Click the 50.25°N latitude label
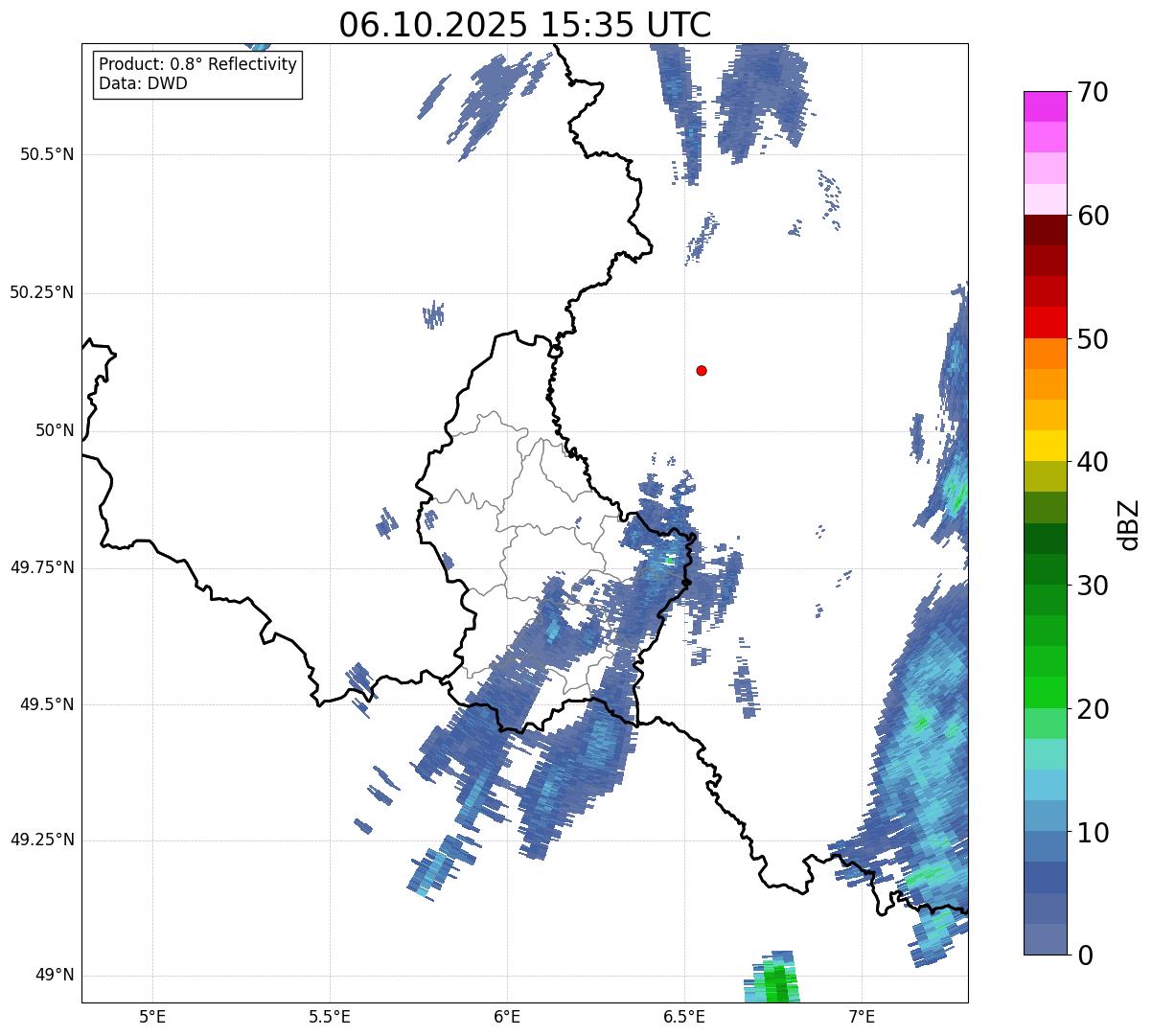Viewport: 1152px width, 1036px height. [x=41, y=292]
